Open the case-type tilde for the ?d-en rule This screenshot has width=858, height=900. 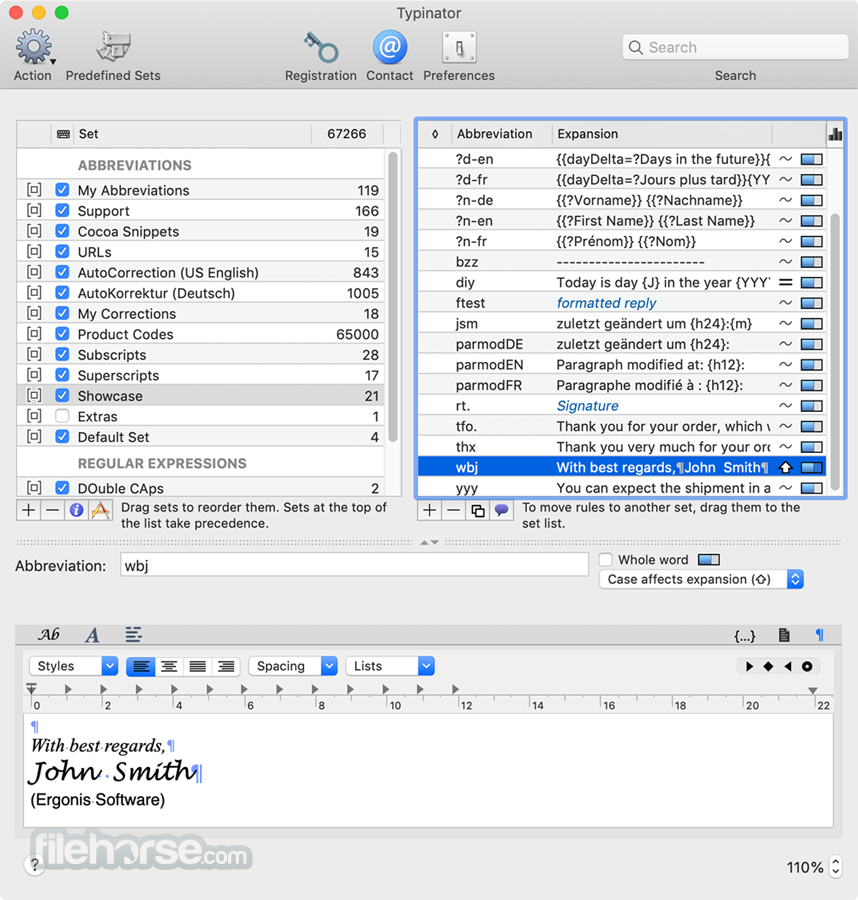[x=786, y=159]
